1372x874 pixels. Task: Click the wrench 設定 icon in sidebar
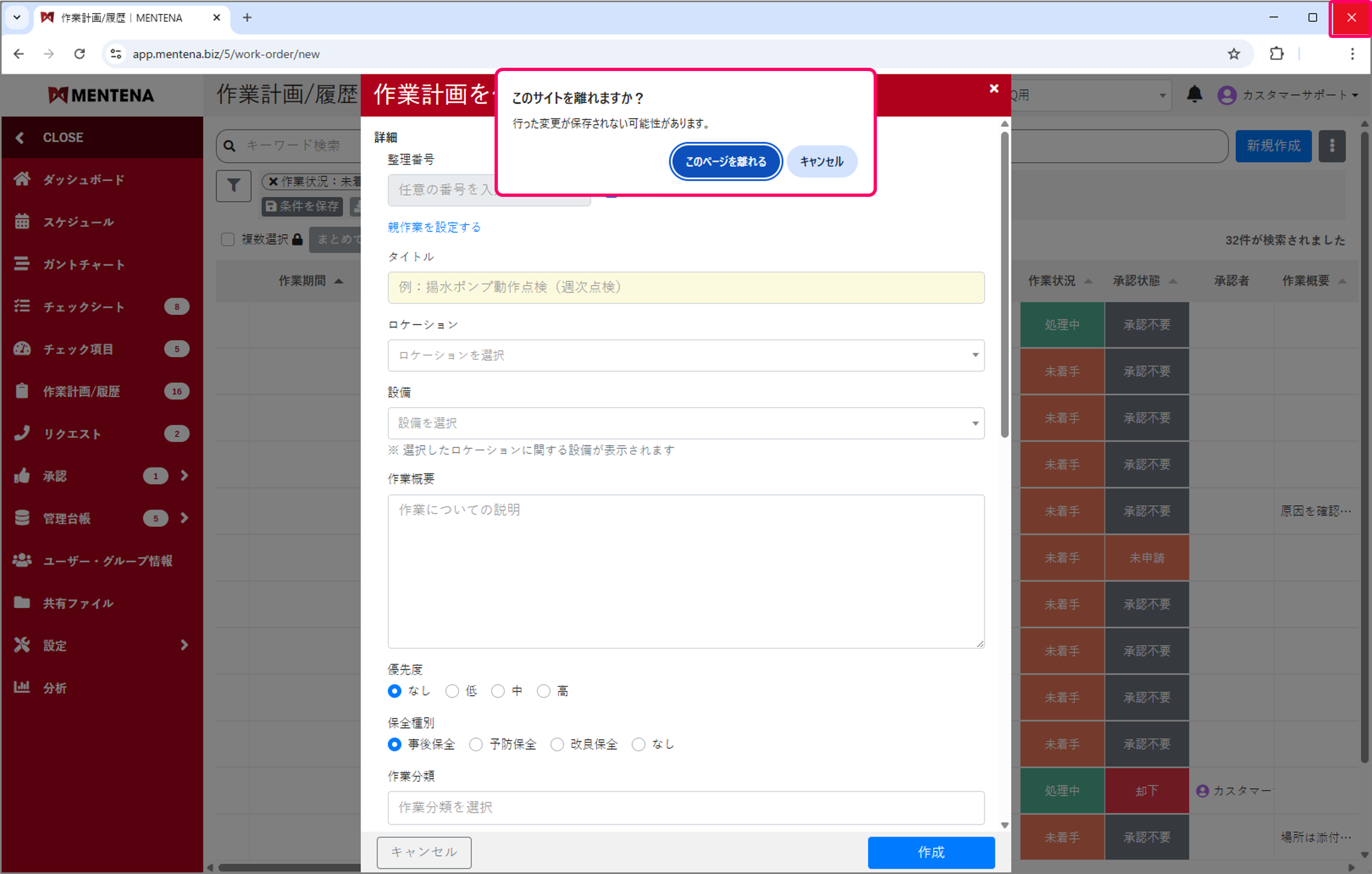point(22,645)
